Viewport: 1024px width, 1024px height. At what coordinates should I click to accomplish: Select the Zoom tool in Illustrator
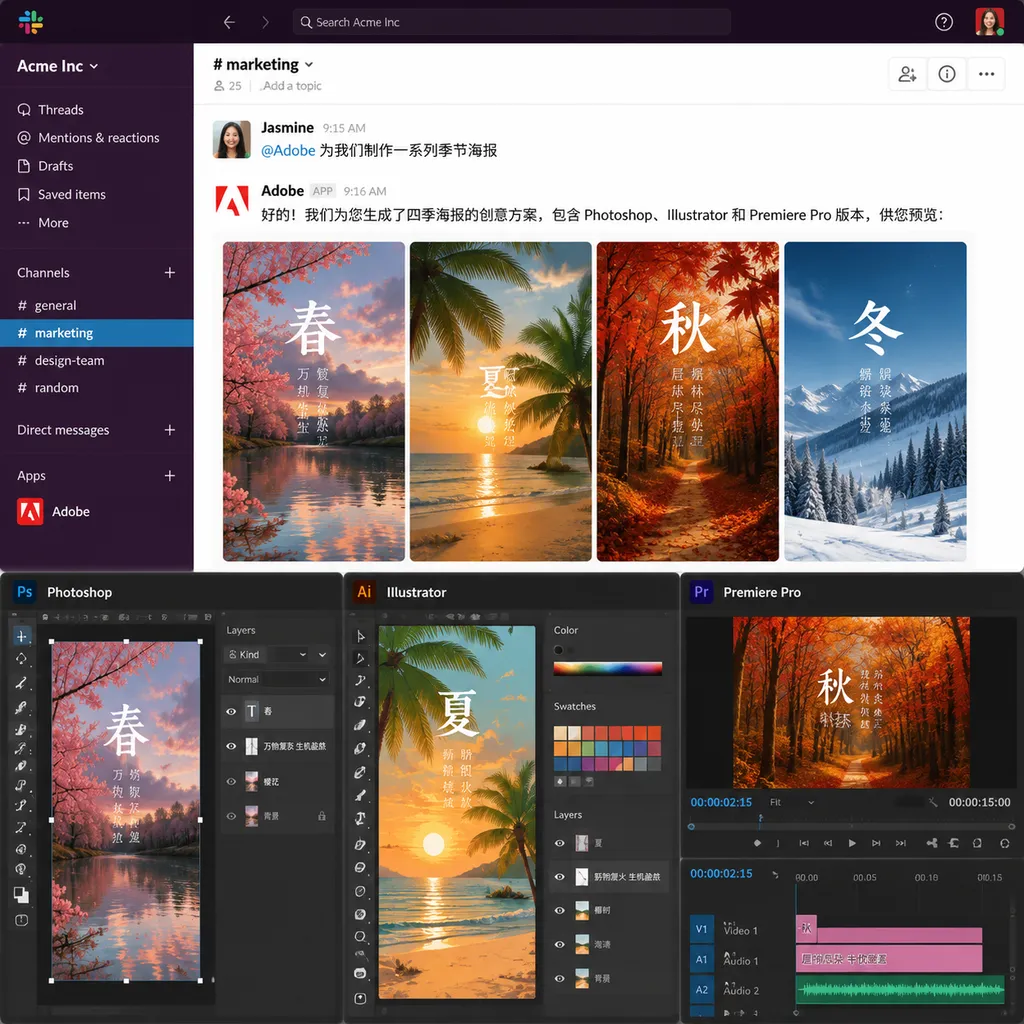[x=360, y=937]
